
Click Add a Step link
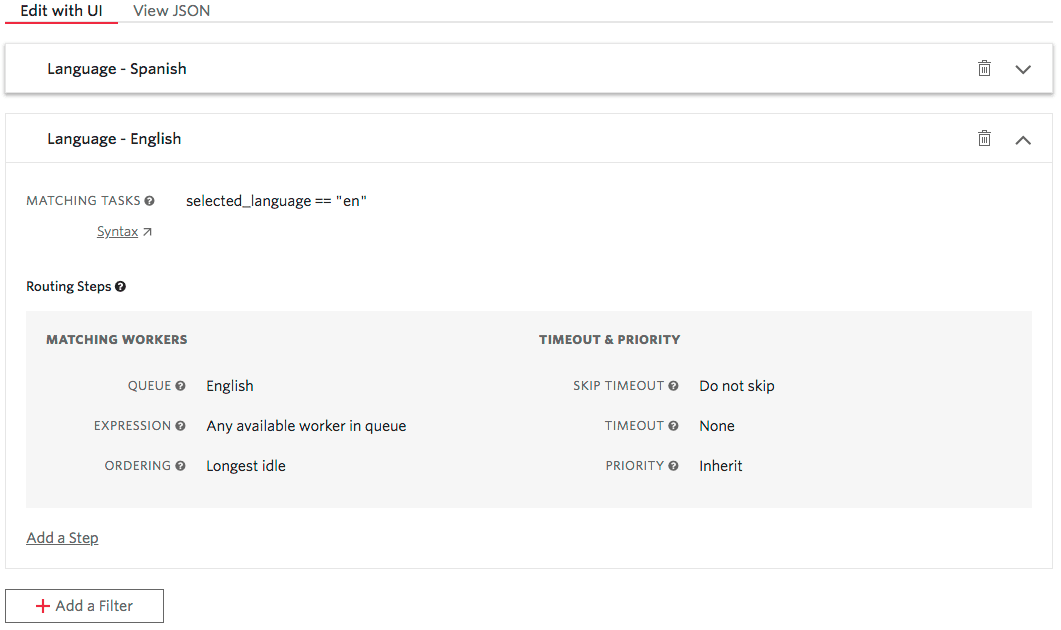[62, 537]
